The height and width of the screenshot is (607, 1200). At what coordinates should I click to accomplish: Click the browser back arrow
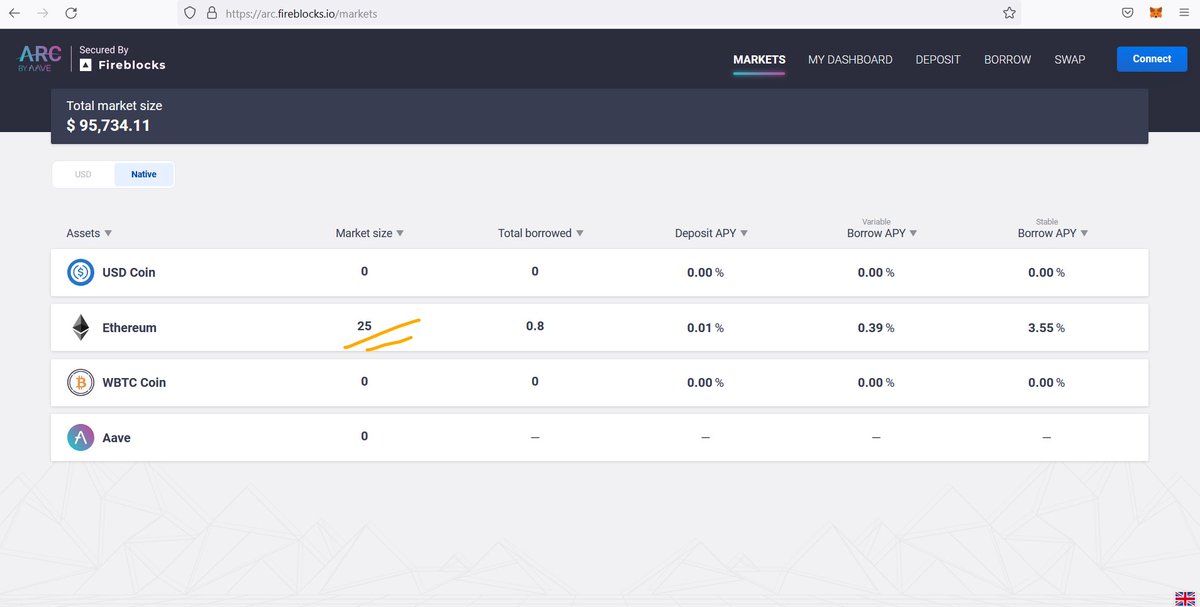pos(14,13)
